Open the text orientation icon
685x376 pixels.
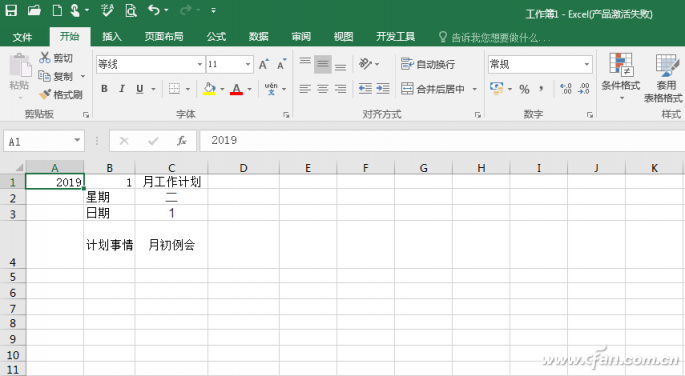point(365,64)
